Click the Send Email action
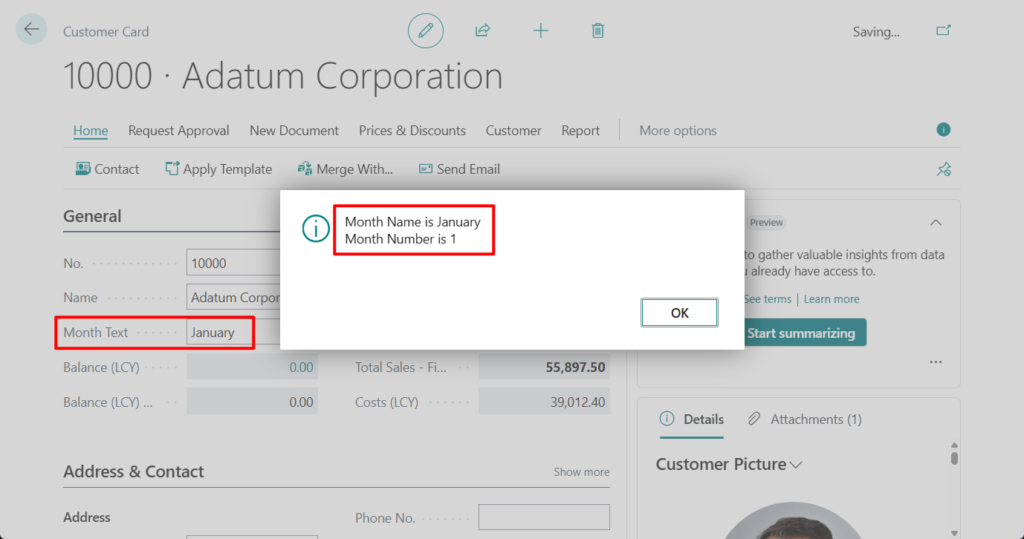 click(x=459, y=169)
